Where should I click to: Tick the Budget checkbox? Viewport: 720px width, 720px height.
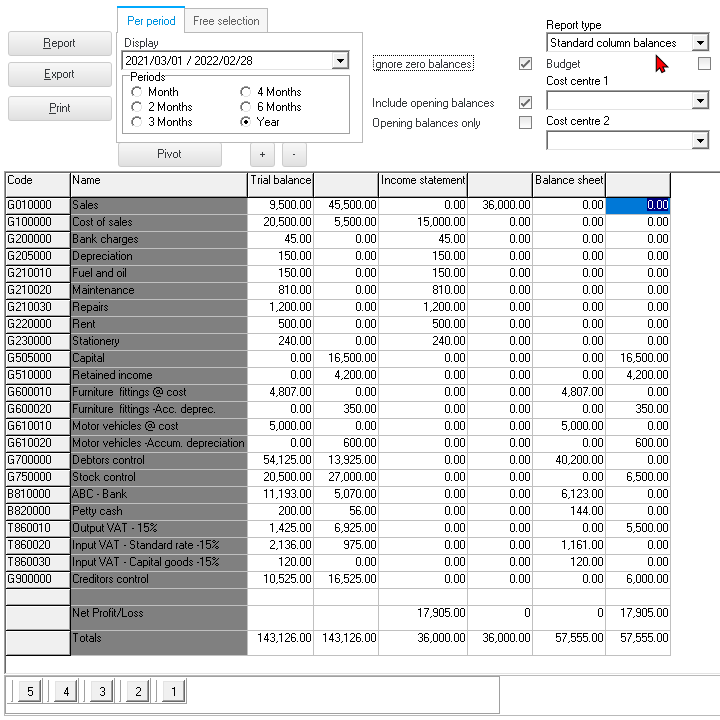point(704,64)
